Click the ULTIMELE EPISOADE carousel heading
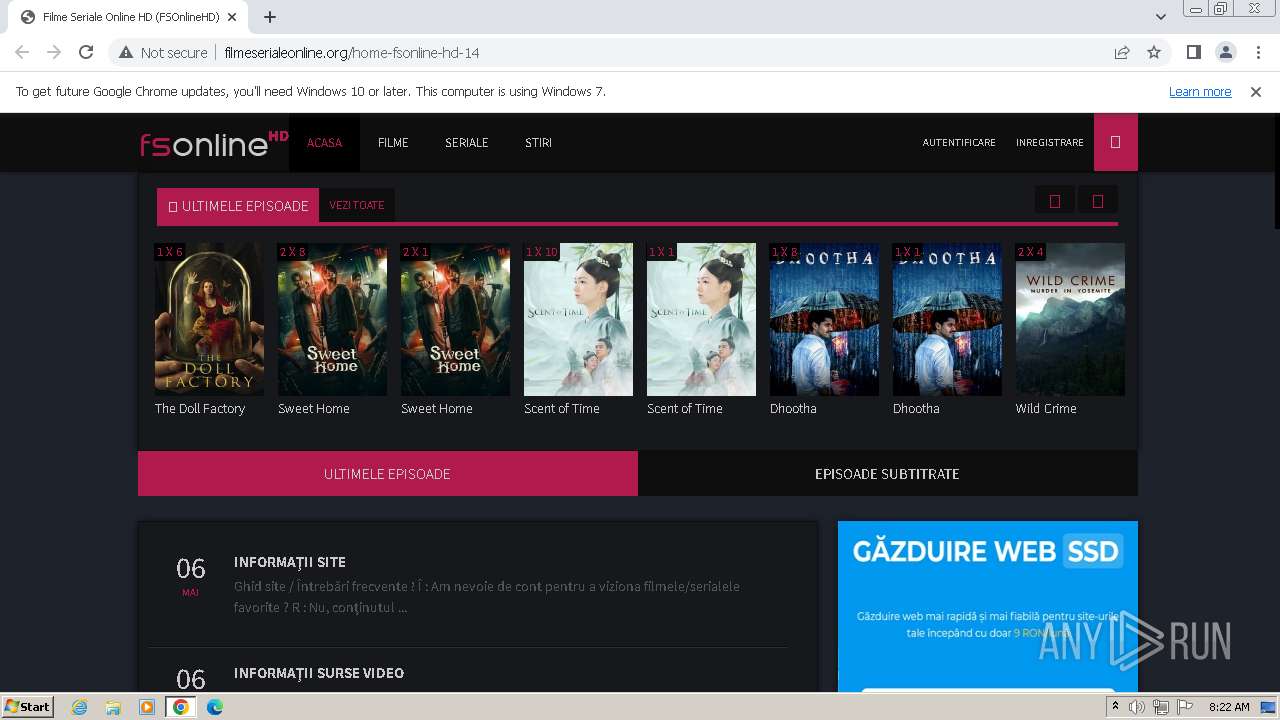 [x=238, y=205]
